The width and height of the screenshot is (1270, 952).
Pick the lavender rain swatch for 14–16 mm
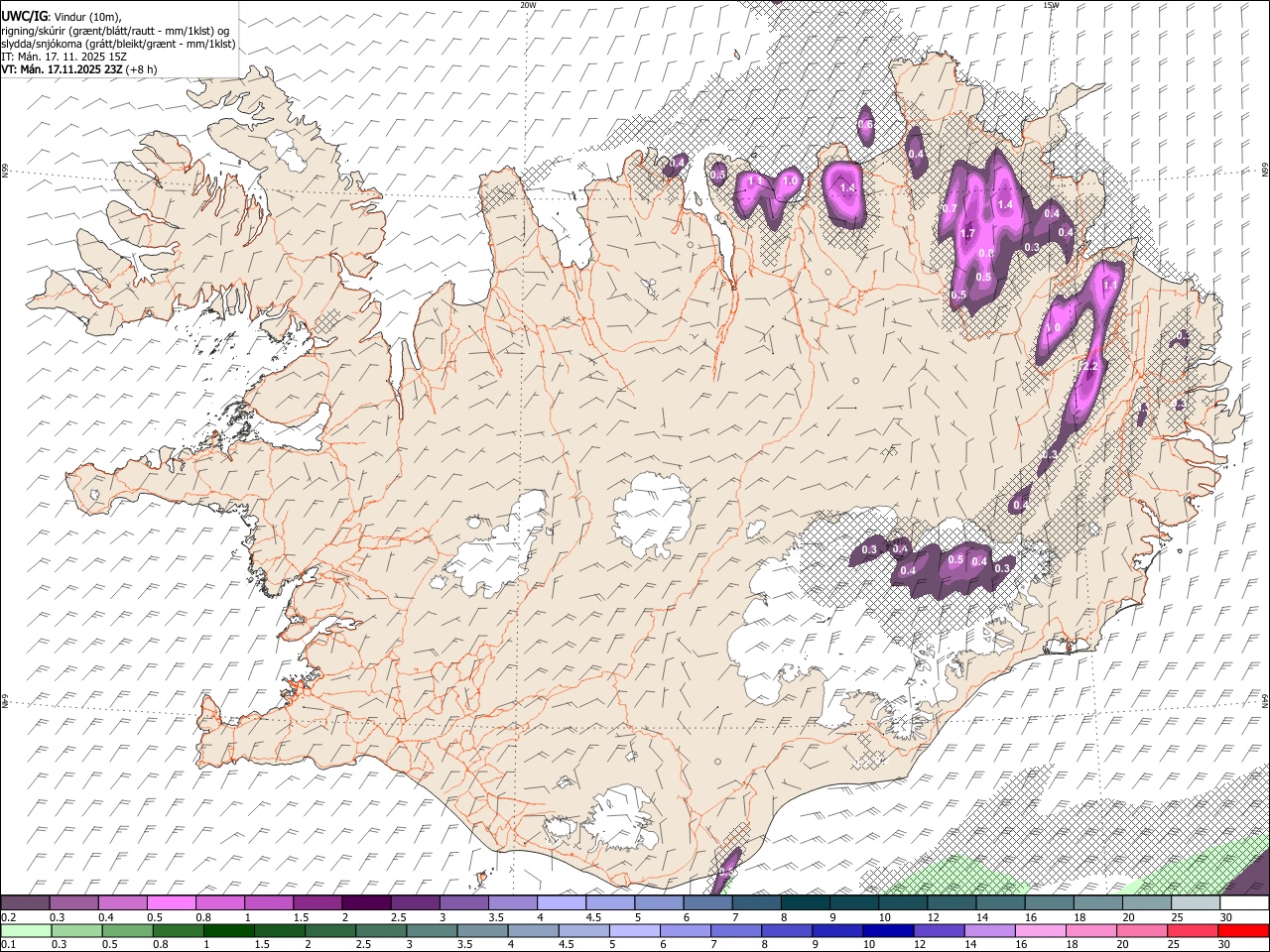click(990, 930)
